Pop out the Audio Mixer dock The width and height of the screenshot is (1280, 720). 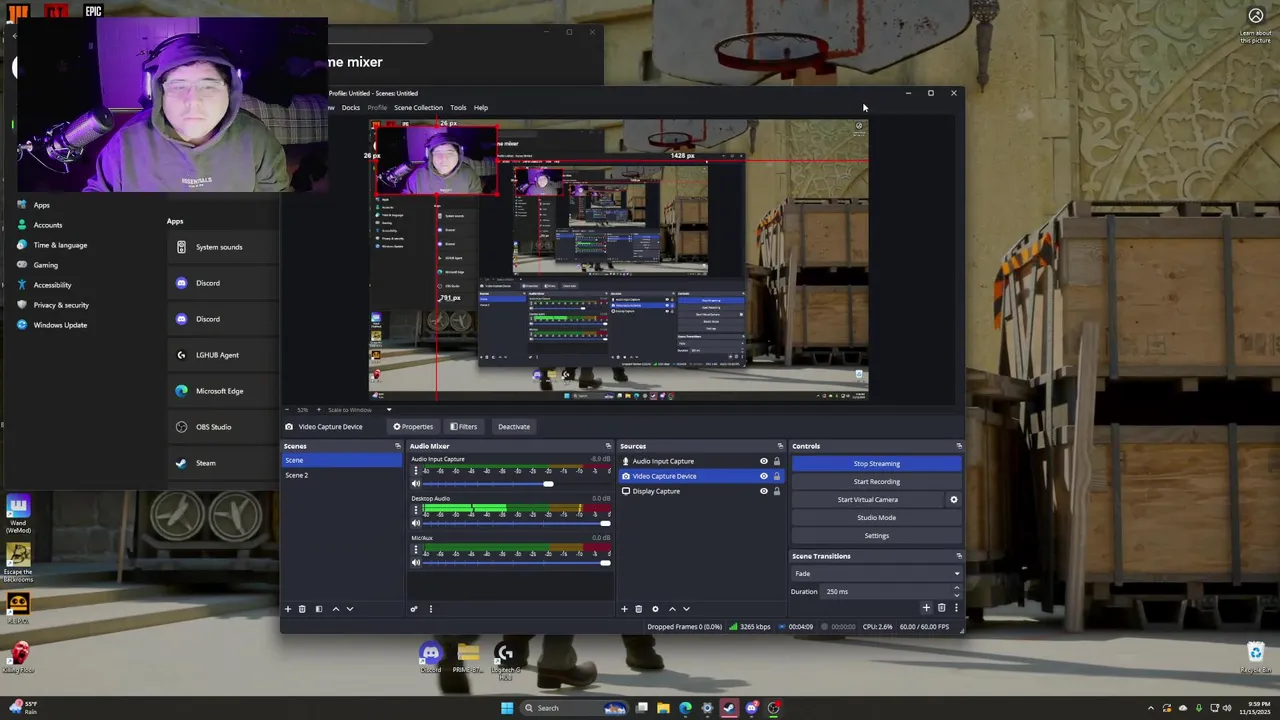click(x=608, y=446)
